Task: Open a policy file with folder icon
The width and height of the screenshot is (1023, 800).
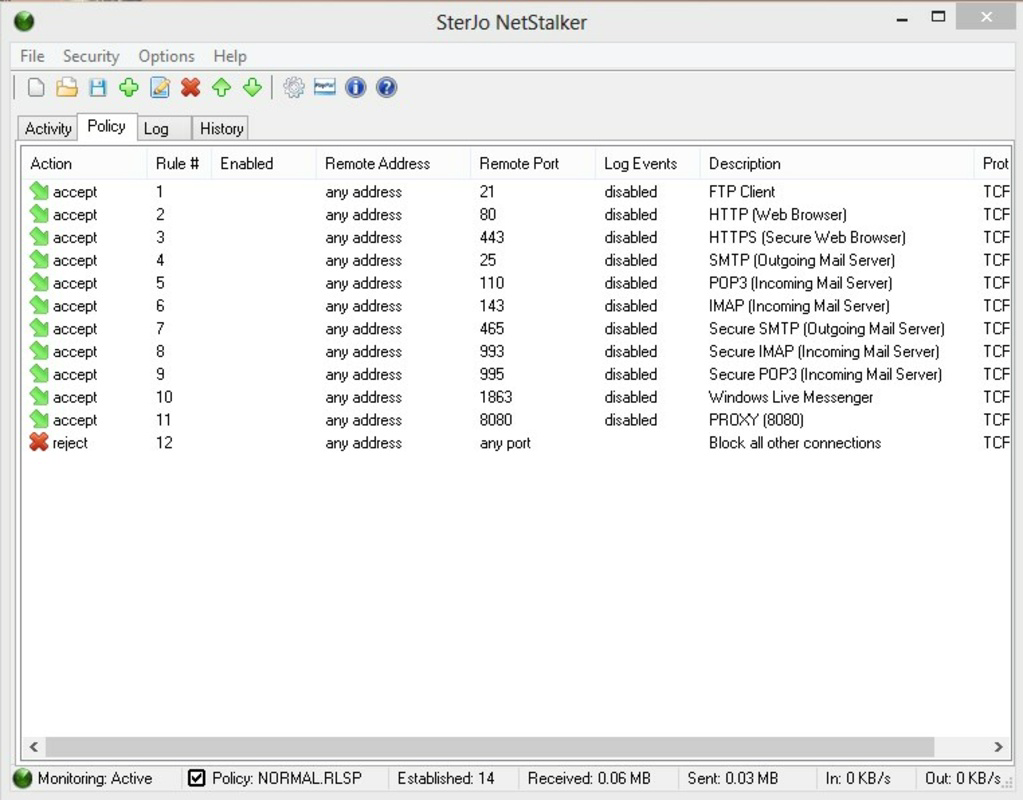Action: coord(67,87)
